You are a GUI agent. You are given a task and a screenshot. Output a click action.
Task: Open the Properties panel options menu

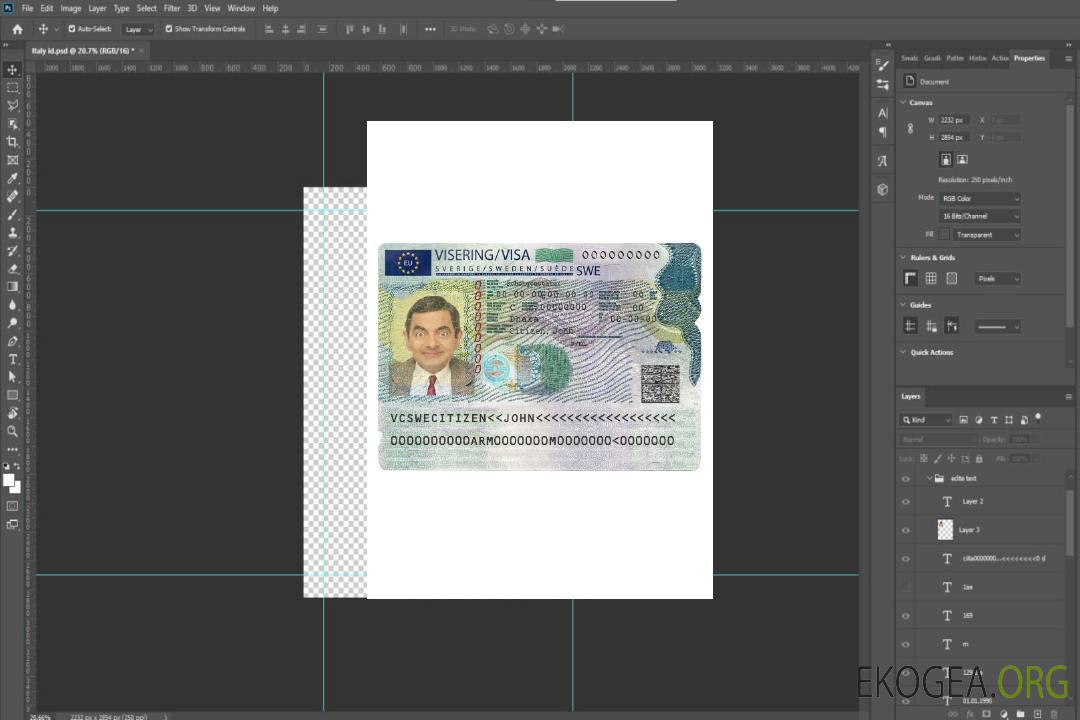click(1068, 59)
